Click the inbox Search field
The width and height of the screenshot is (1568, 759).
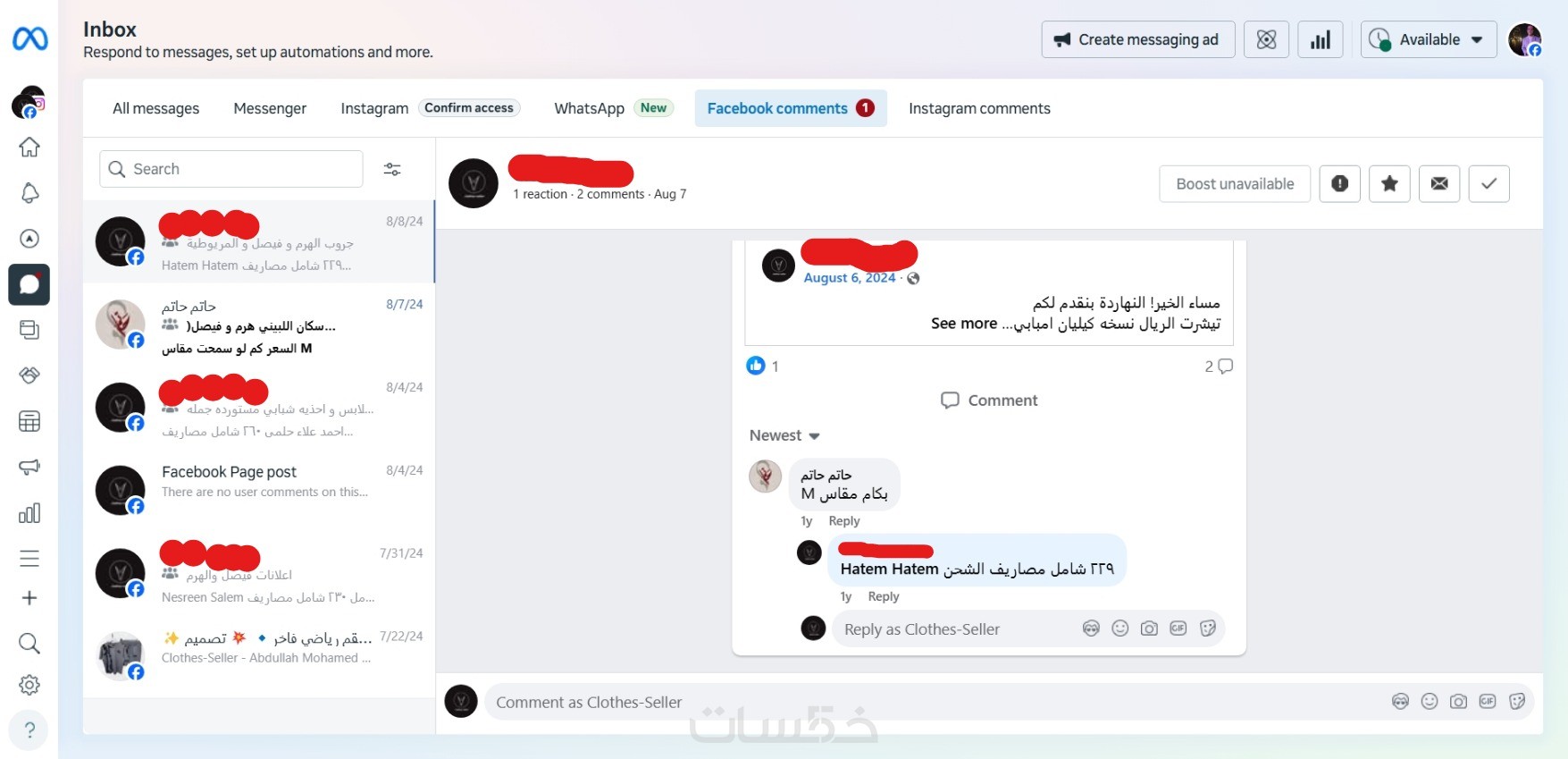(x=231, y=169)
